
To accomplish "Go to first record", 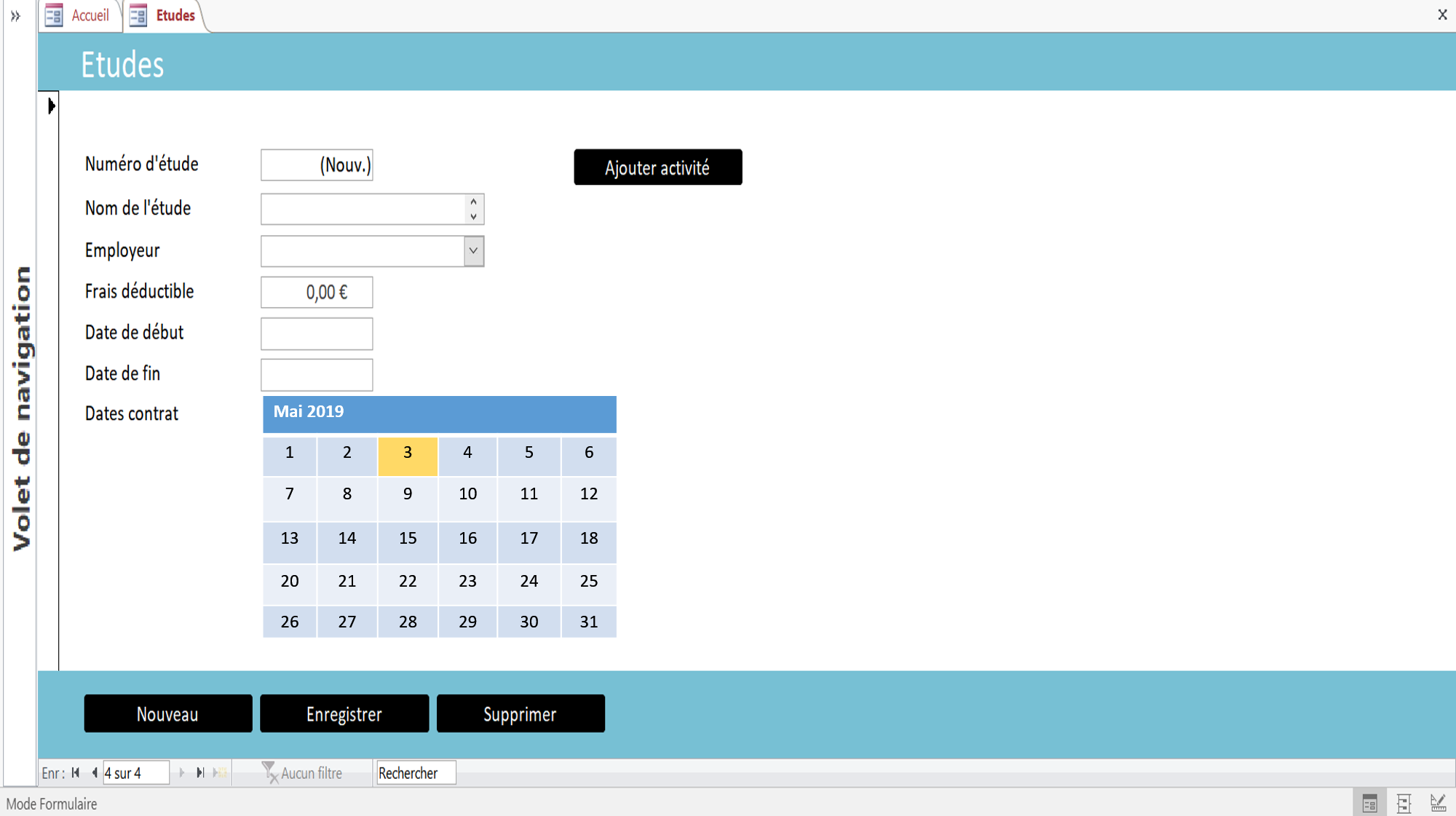I will point(76,773).
